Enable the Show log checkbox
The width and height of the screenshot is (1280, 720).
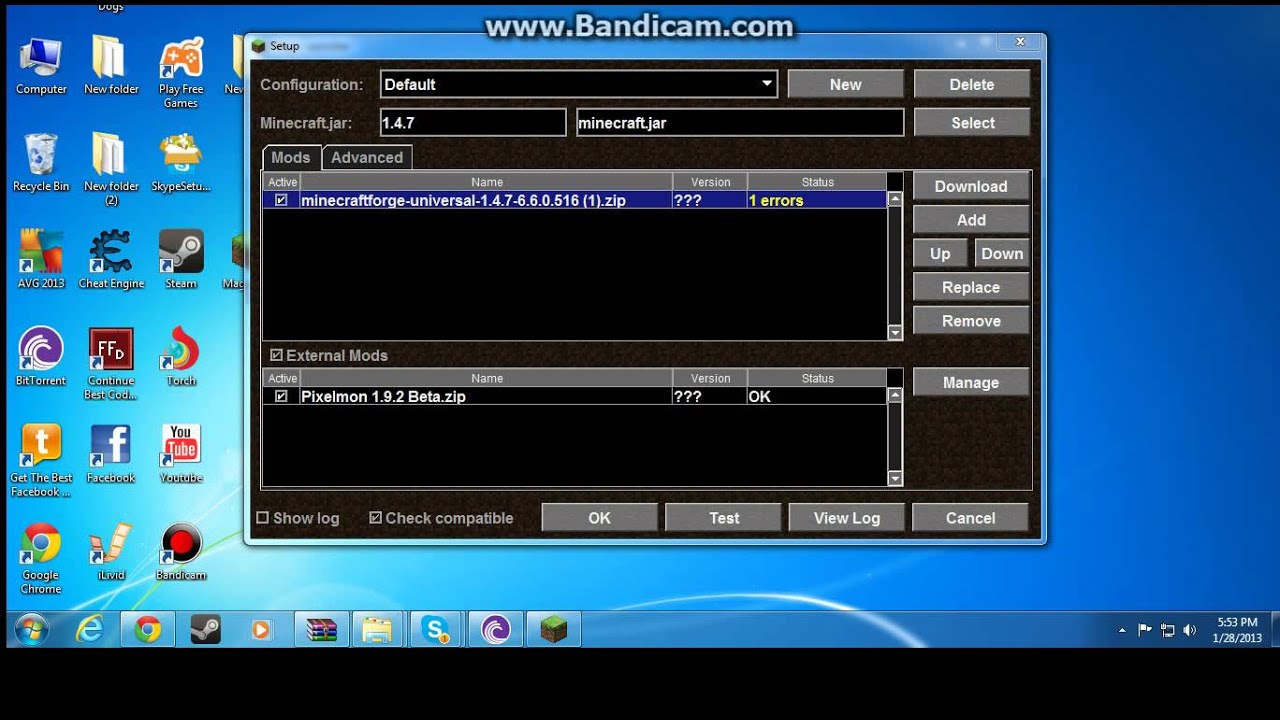pyautogui.click(x=263, y=518)
